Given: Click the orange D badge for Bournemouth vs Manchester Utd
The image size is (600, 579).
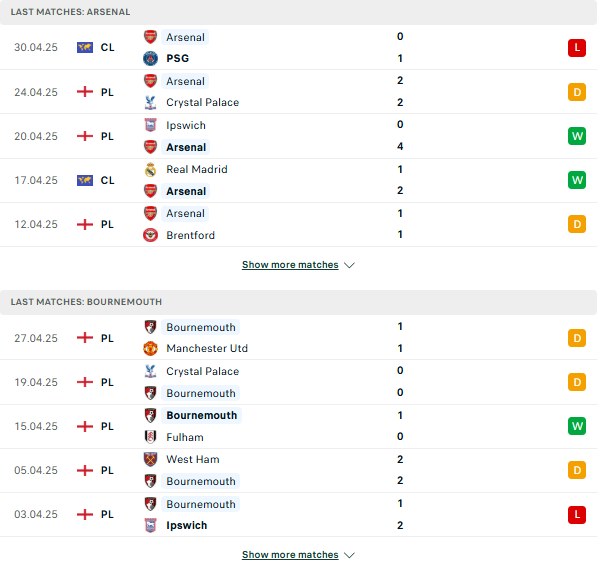Looking at the screenshot, I should [x=577, y=338].
